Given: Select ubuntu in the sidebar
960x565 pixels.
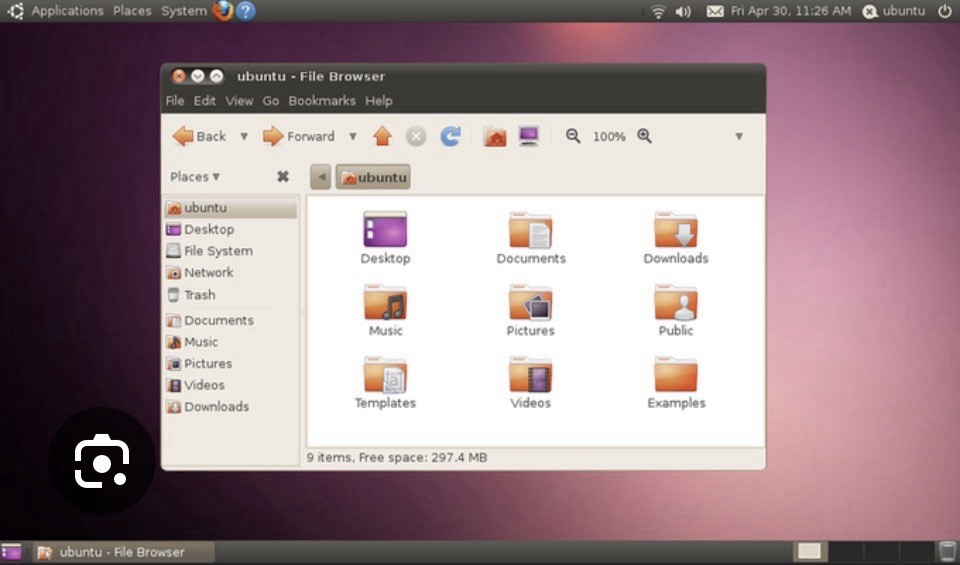Looking at the screenshot, I should click(231, 208).
